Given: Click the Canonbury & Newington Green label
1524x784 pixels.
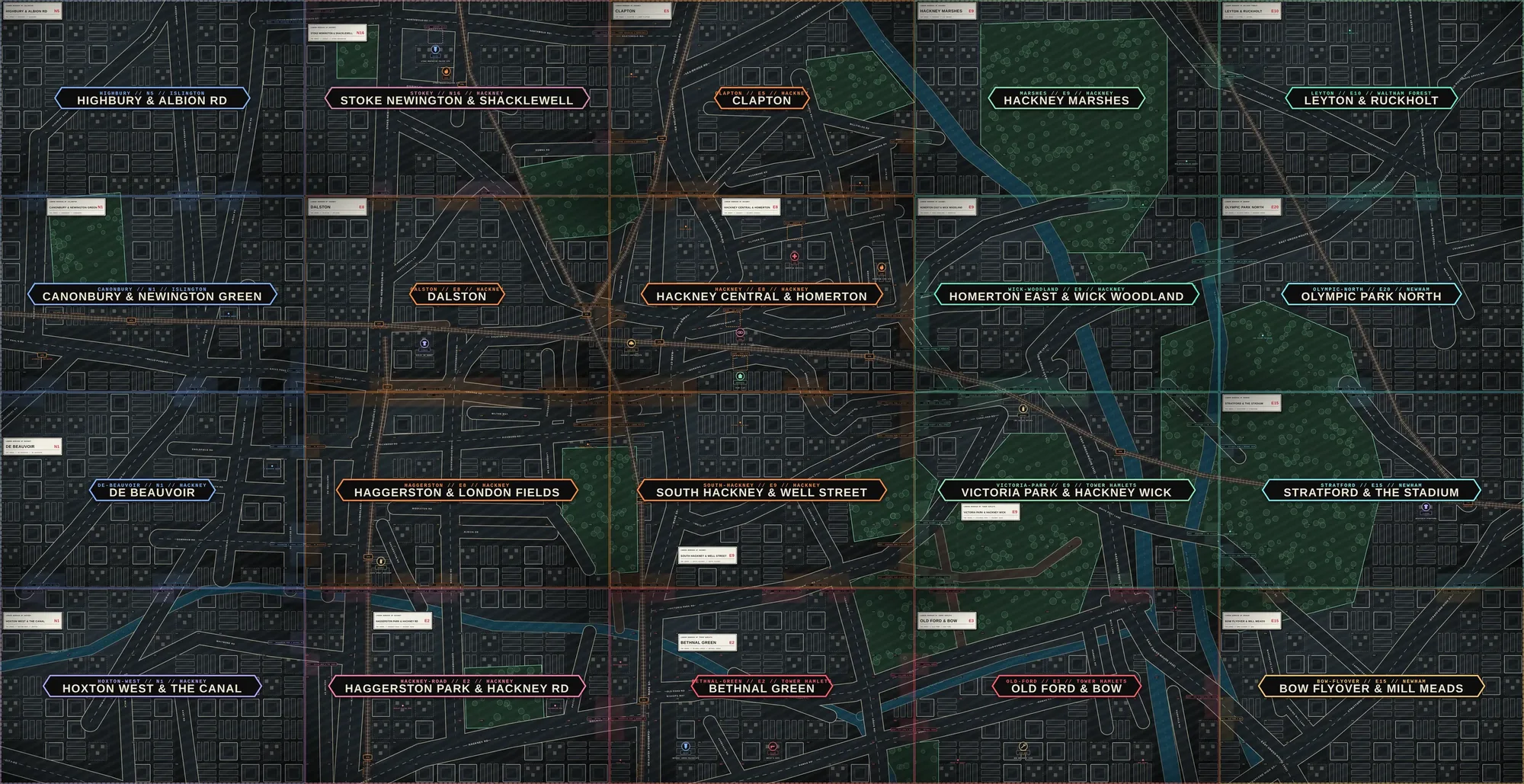Looking at the screenshot, I should [x=152, y=294].
